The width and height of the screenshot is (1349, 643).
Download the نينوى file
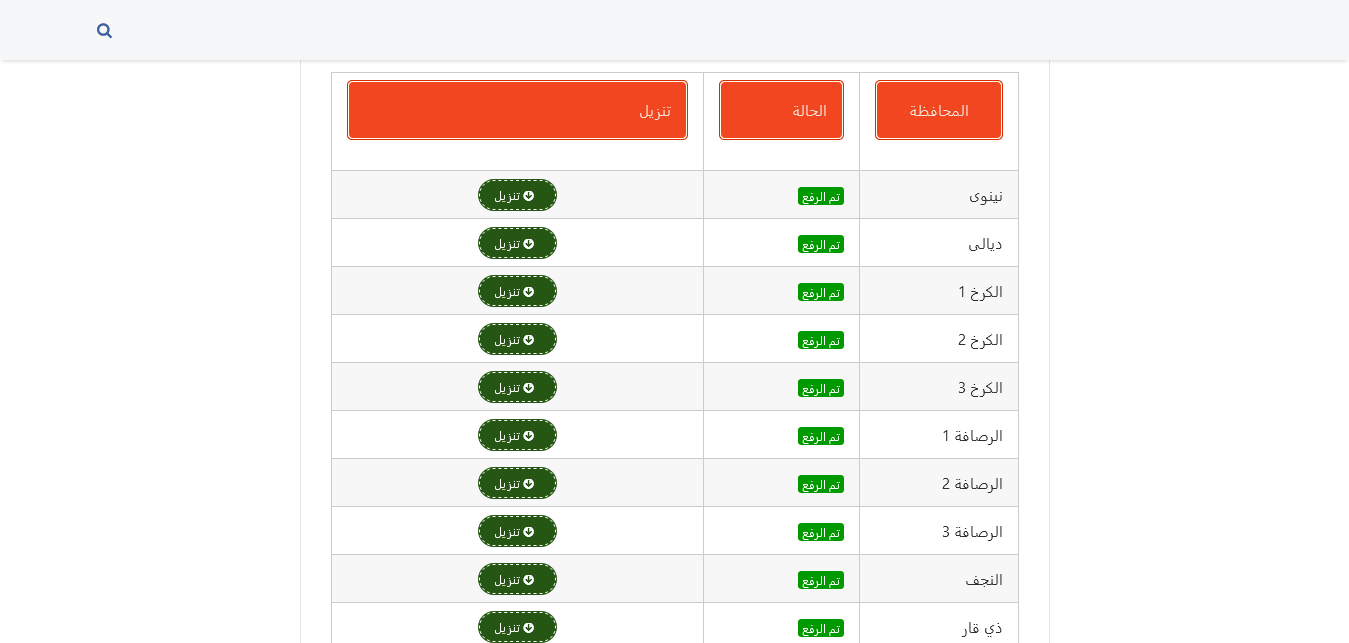(x=517, y=195)
